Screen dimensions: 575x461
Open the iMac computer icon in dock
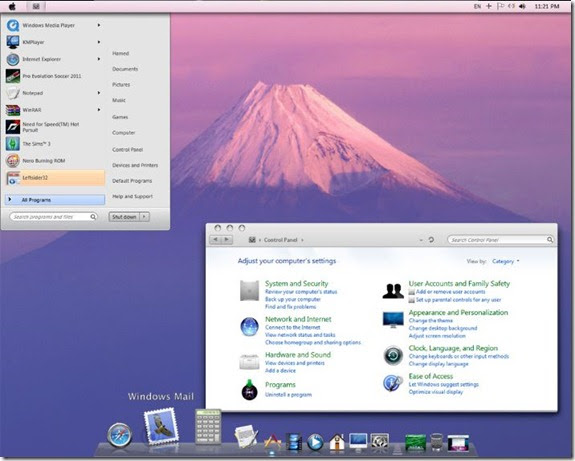[x=358, y=442]
